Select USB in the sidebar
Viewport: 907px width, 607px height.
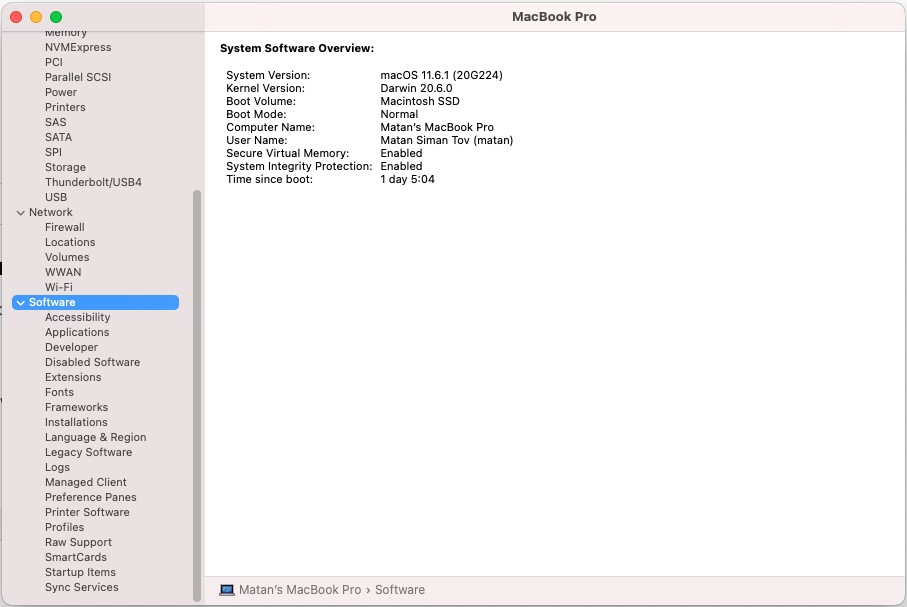(56, 198)
